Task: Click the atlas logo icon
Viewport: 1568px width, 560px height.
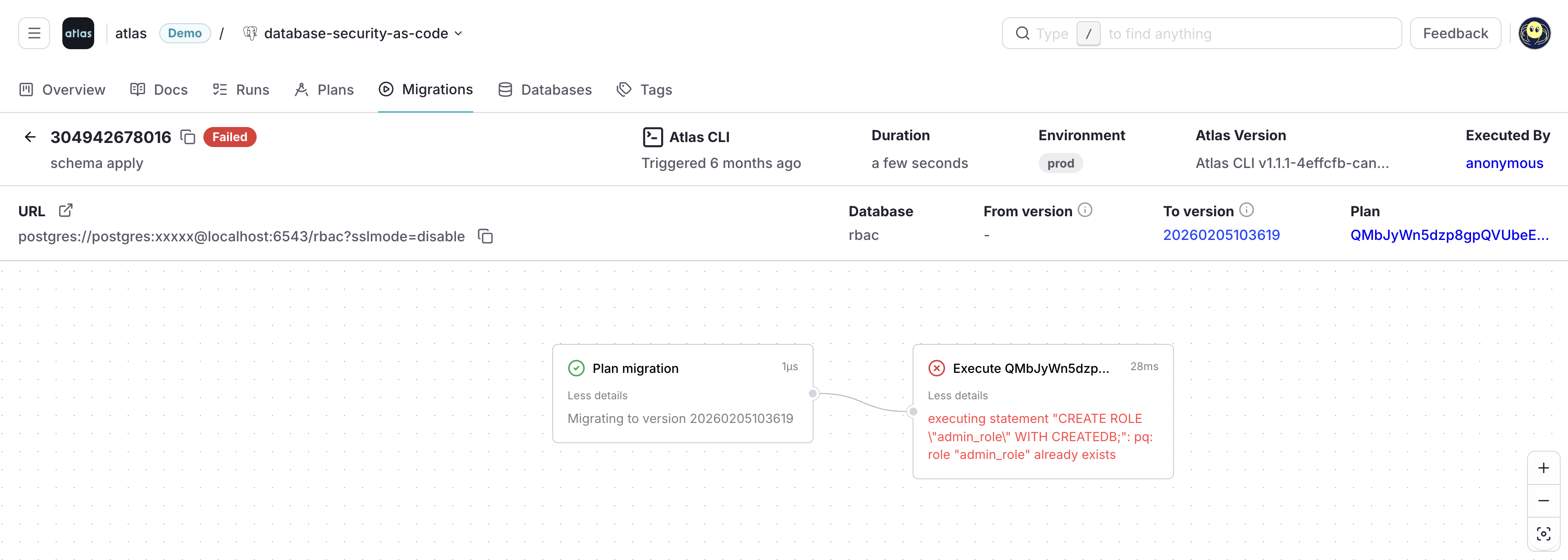Action: [78, 34]
